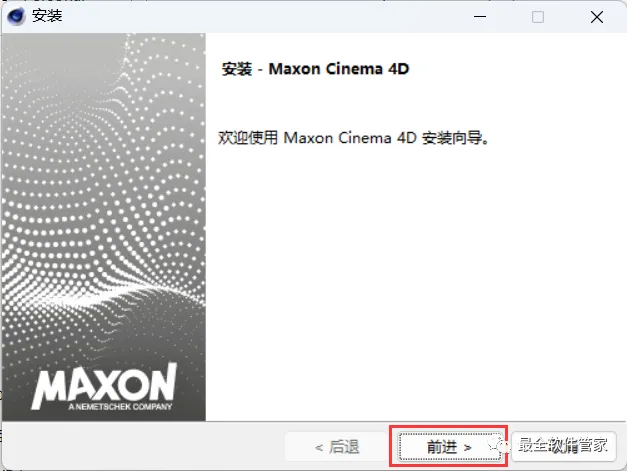This screenshot has height=471, width=627.
Task: Click the 最全软件管家 watermark text
Action: pyautogui.click(x=563, y=445)
